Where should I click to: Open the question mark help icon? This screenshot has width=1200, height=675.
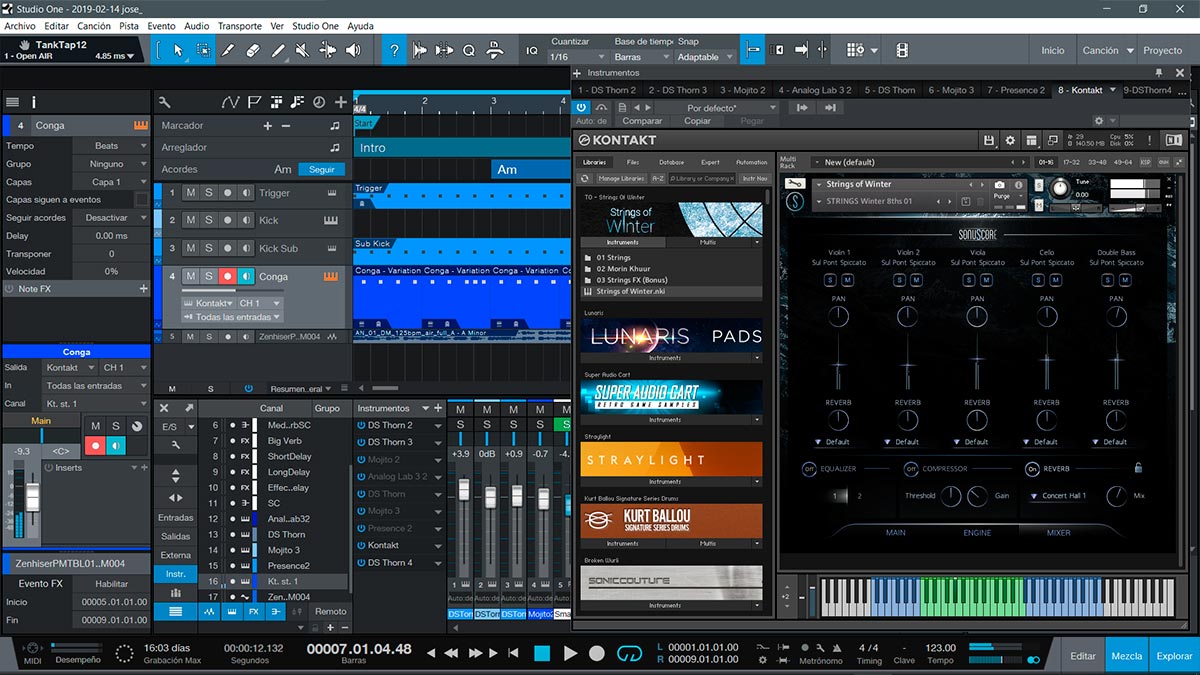[395, 50]
